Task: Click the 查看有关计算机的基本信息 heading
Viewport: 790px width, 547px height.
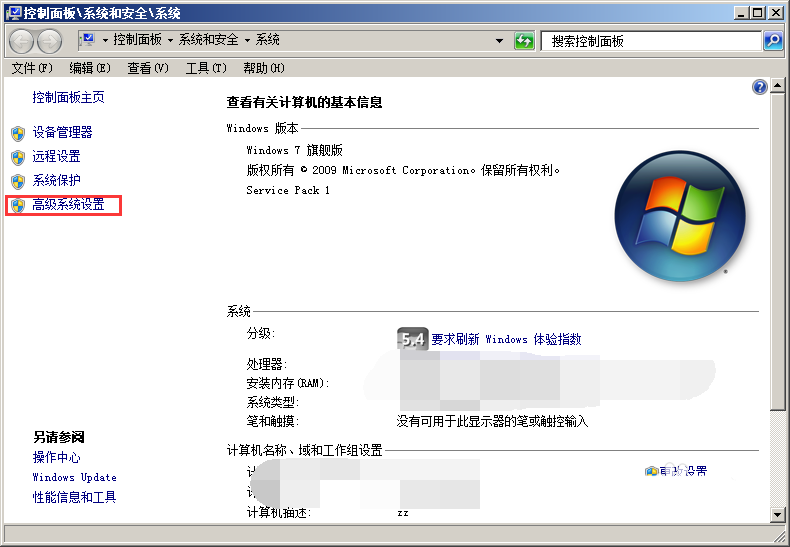Action: coord(304,103)
